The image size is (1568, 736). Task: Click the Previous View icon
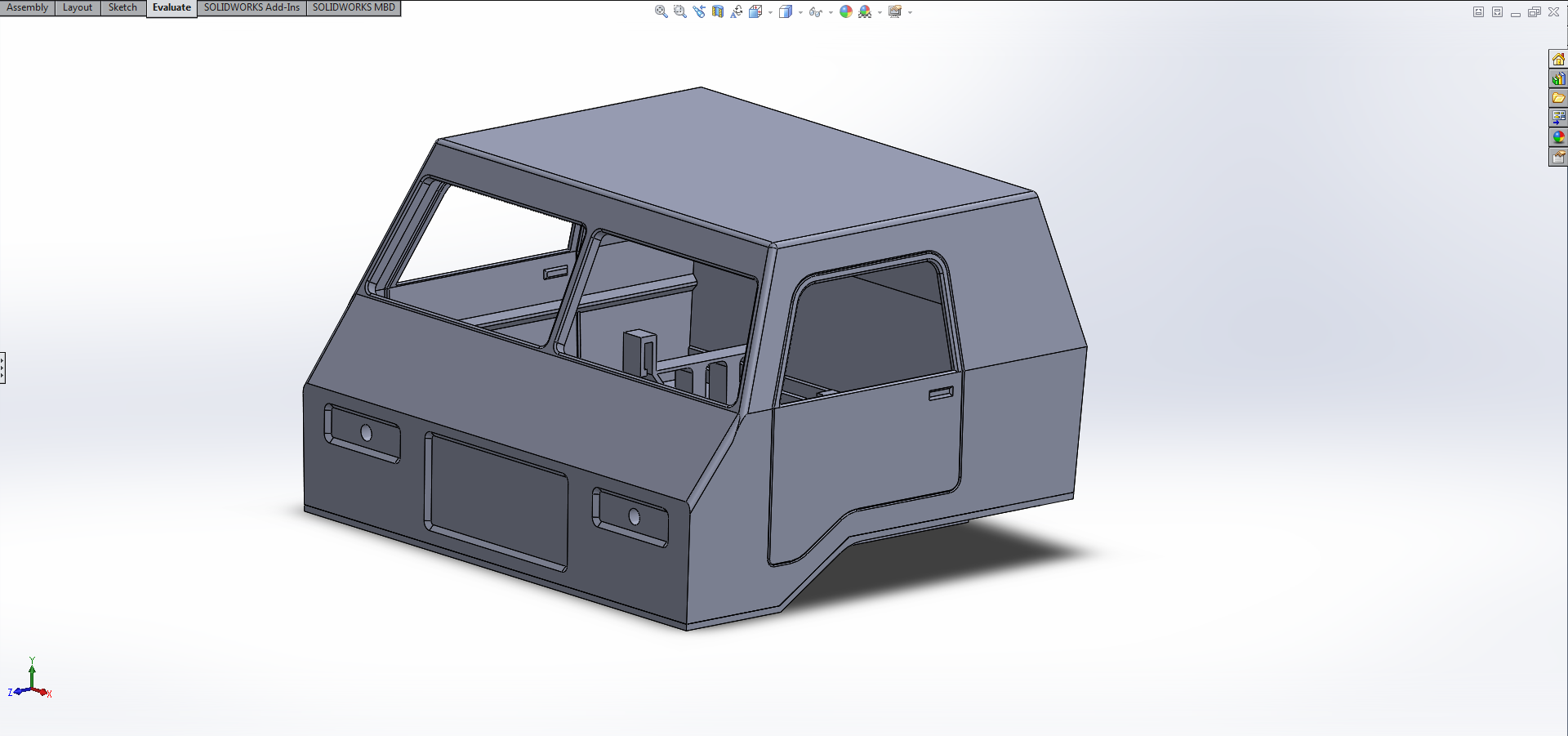(699, 11)
